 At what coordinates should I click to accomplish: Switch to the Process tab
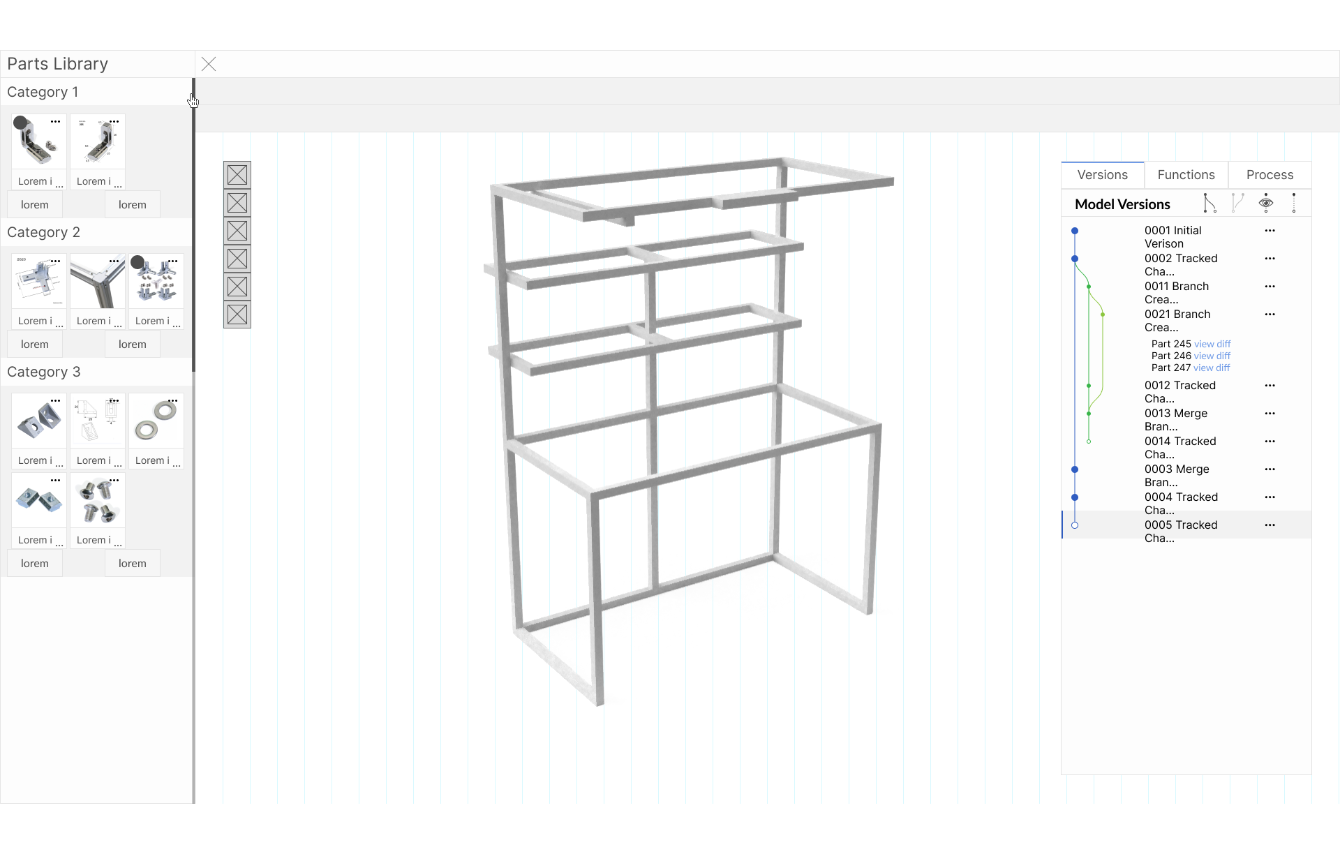[1268, 174]
